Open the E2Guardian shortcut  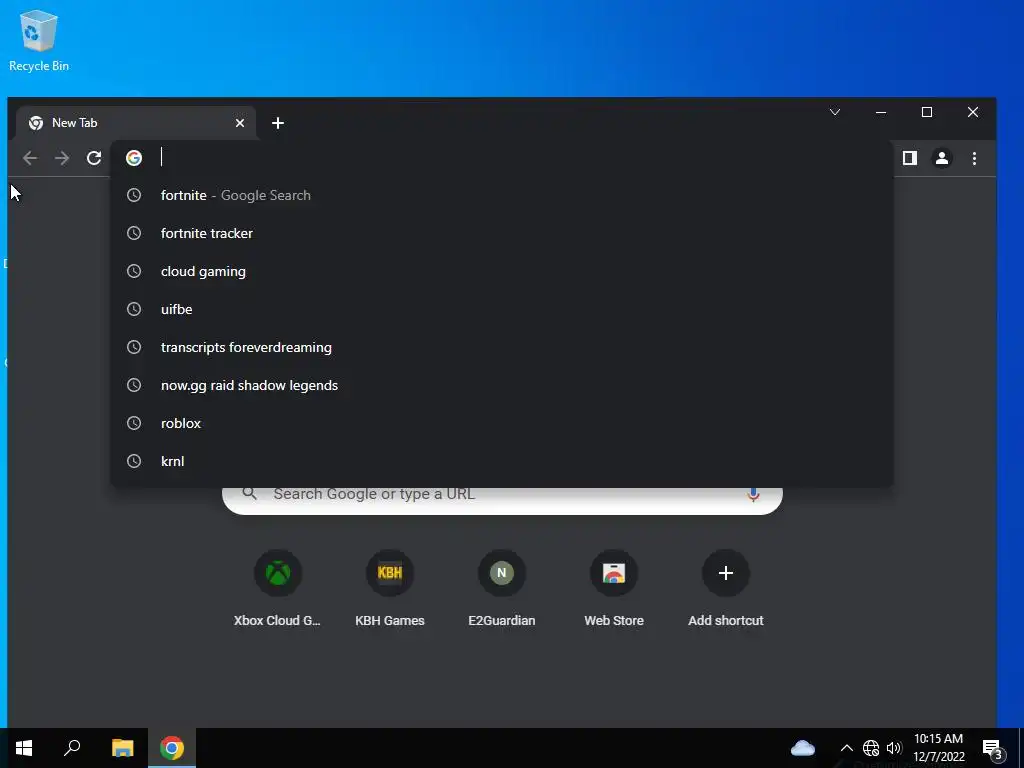(x=502, y=590)
